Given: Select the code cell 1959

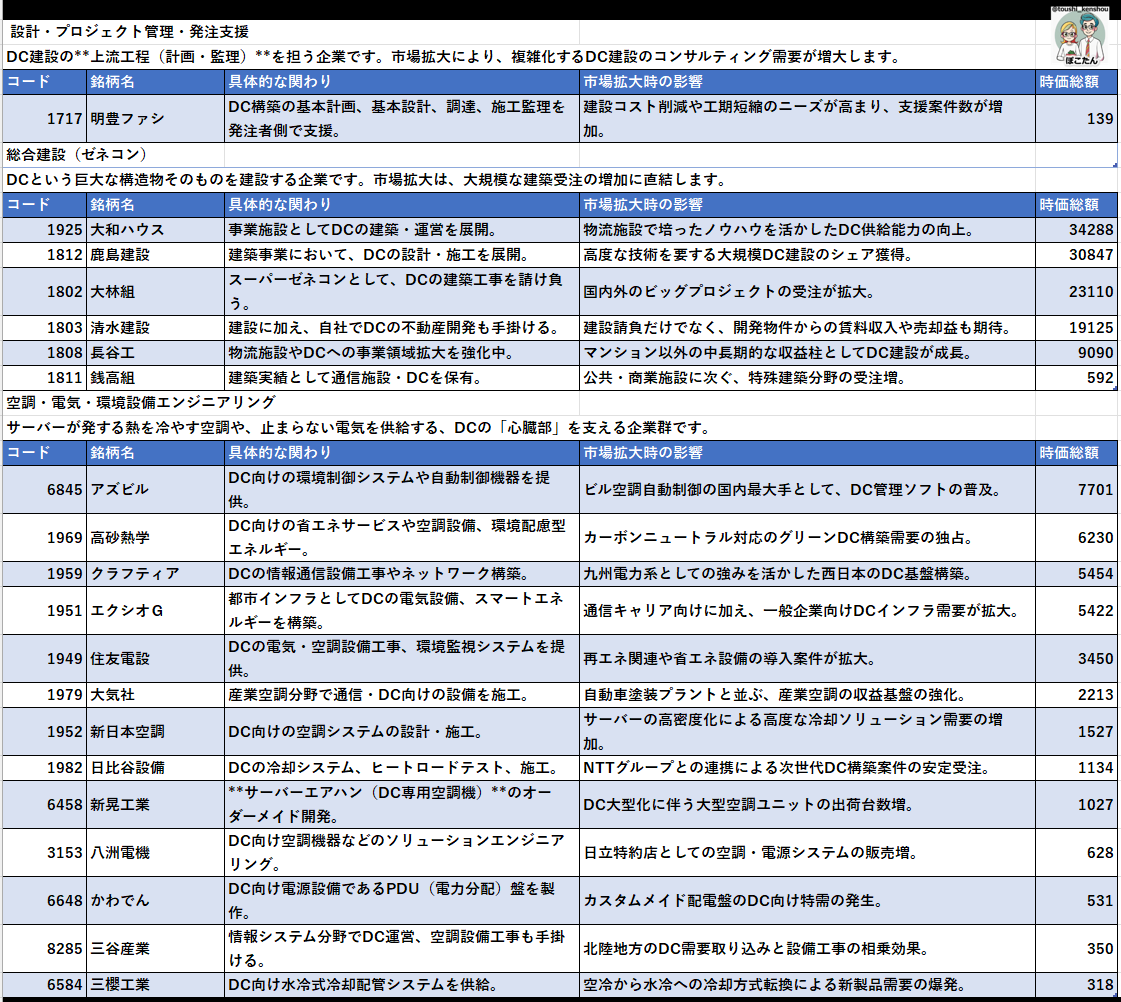Looking at the screenshot, I should point(44,574).
